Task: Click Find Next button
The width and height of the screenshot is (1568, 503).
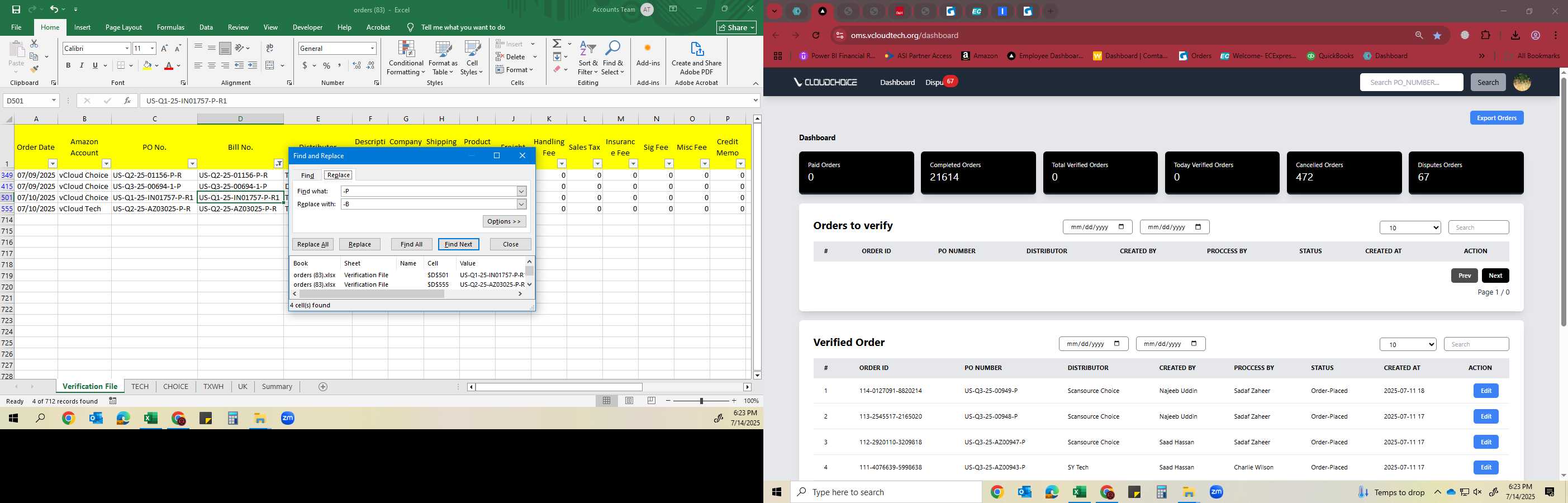Action: pyautogui.click(x=458, y=244)
